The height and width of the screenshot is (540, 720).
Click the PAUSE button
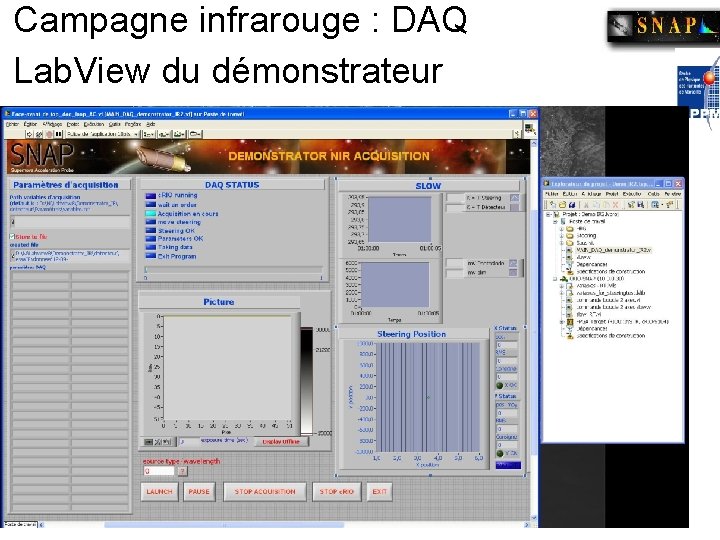[199, 492]
